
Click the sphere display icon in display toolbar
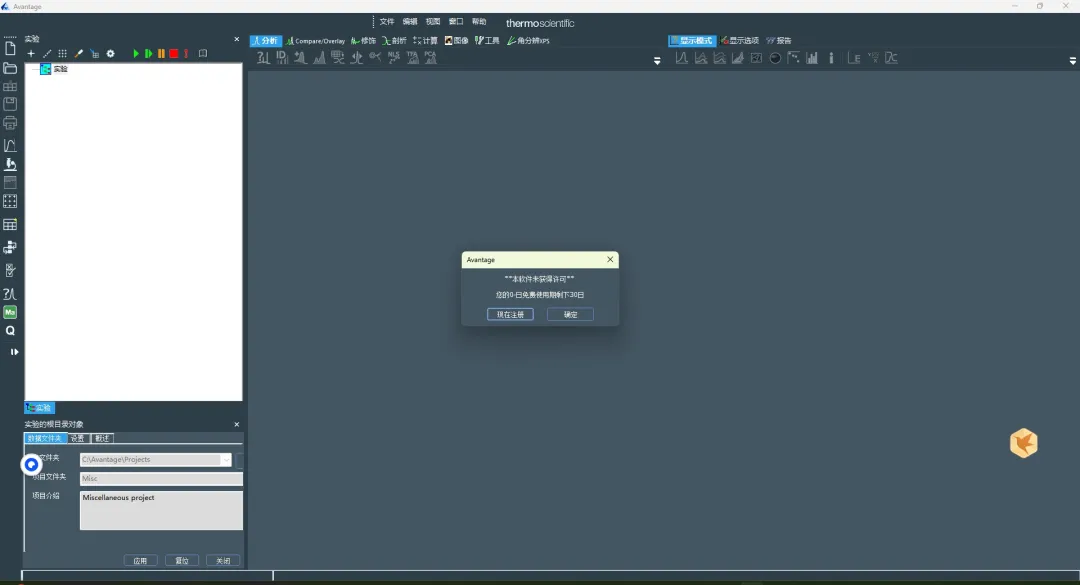[775, 59]
